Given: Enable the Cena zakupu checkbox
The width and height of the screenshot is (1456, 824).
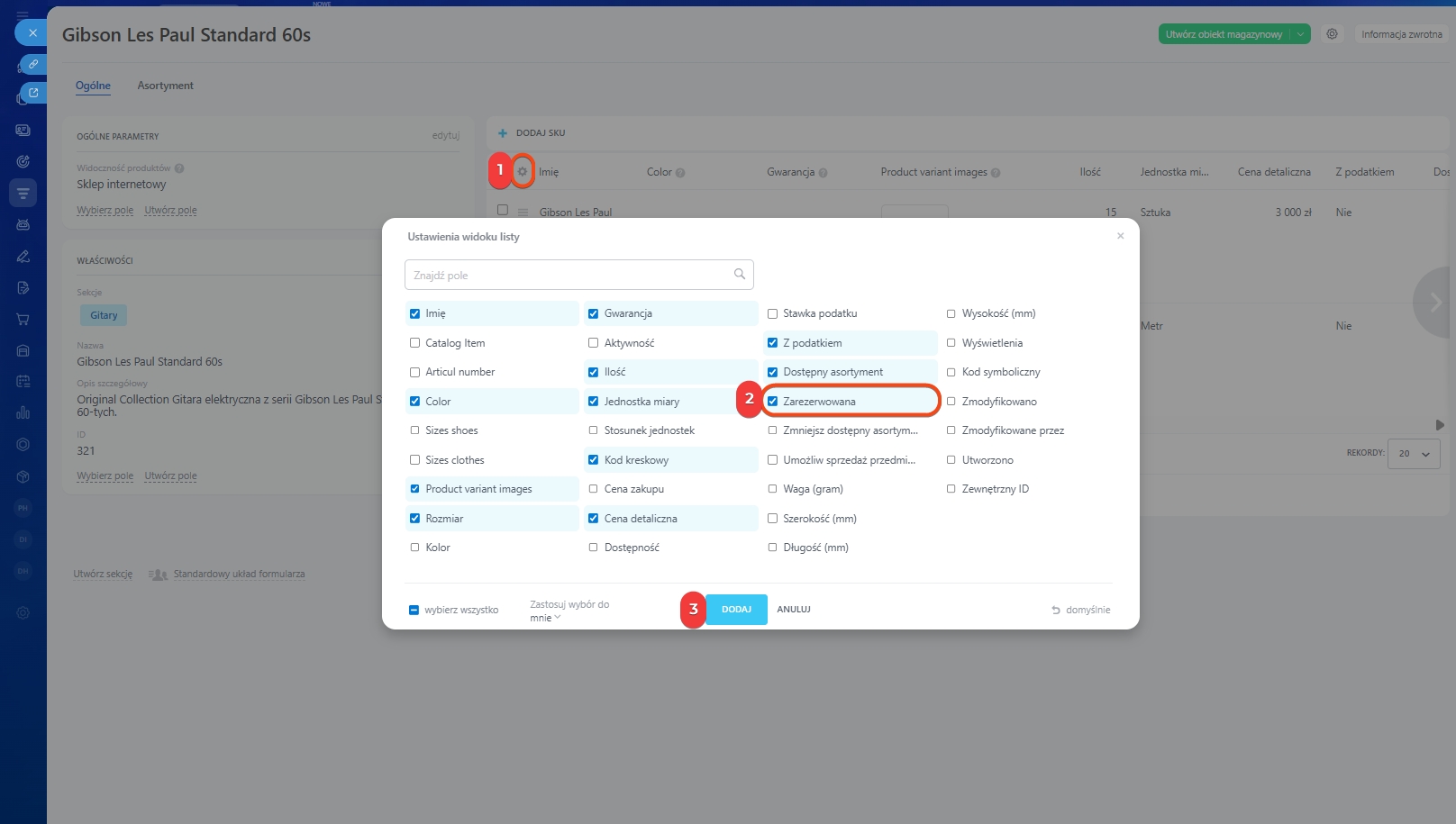Looking at the screenshot, I should coord(593,489).
